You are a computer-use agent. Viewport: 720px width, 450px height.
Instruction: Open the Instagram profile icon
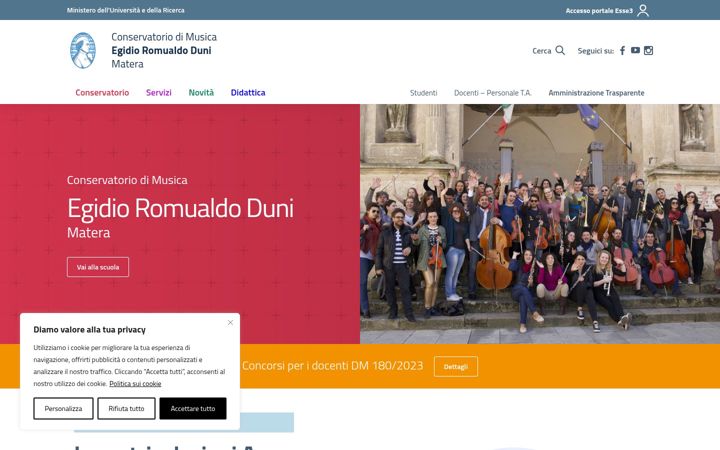(648, 51)
